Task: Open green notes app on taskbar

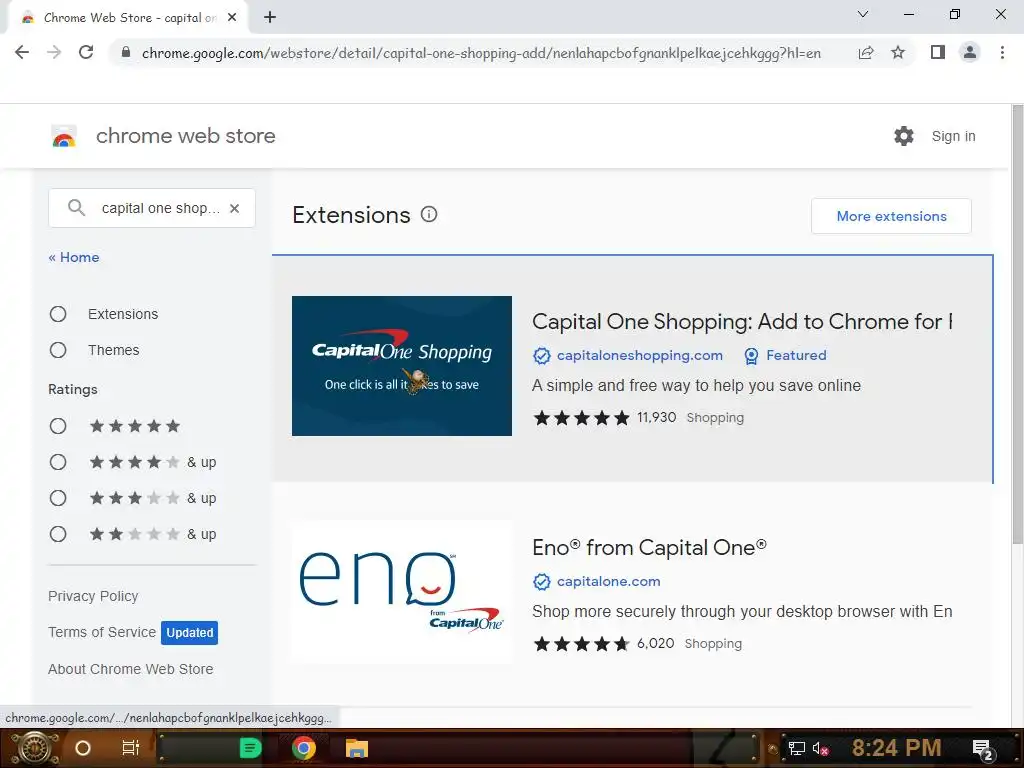Action: [250, 748]
